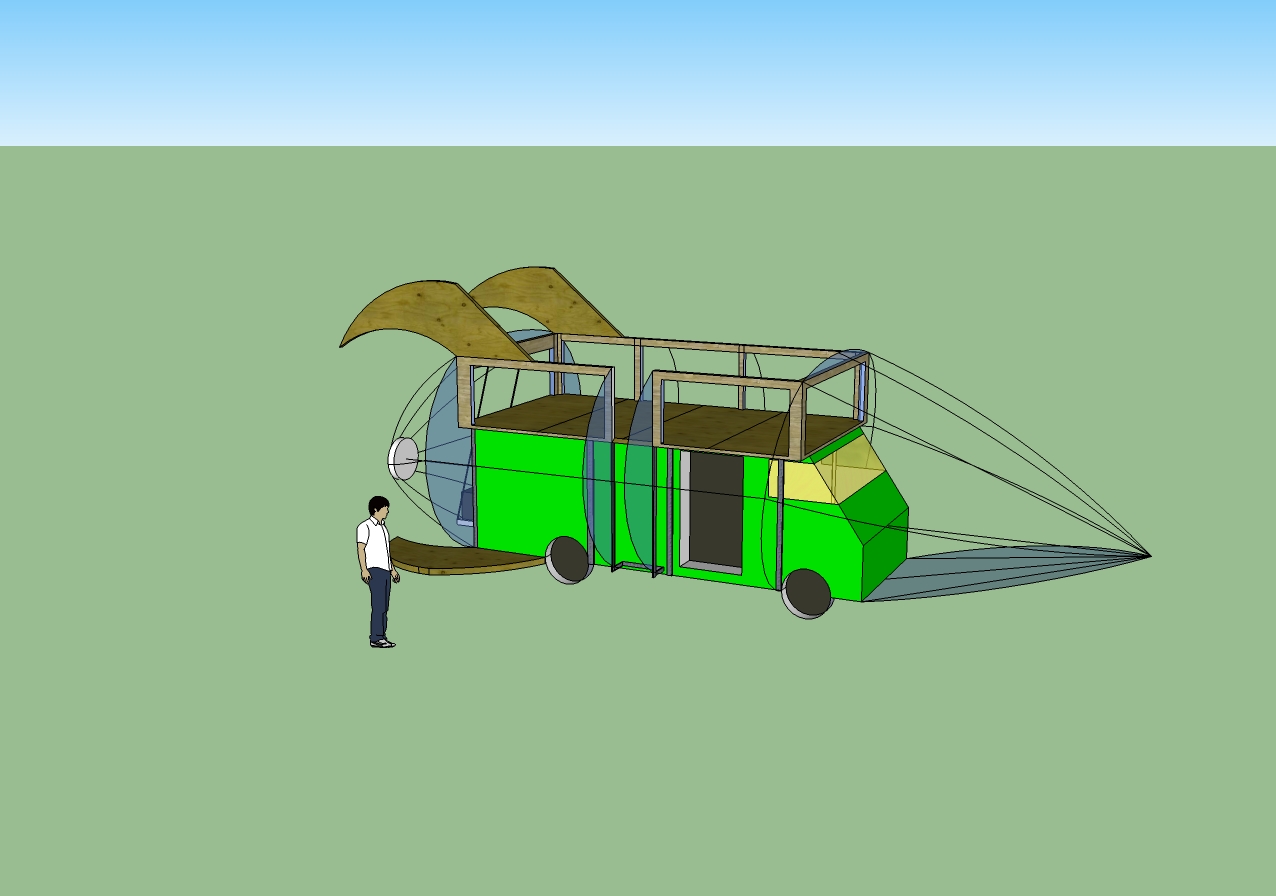Viewport: 1276px width, 896px height.
Task: Select the rear wheel of the van
Action: 568,559
